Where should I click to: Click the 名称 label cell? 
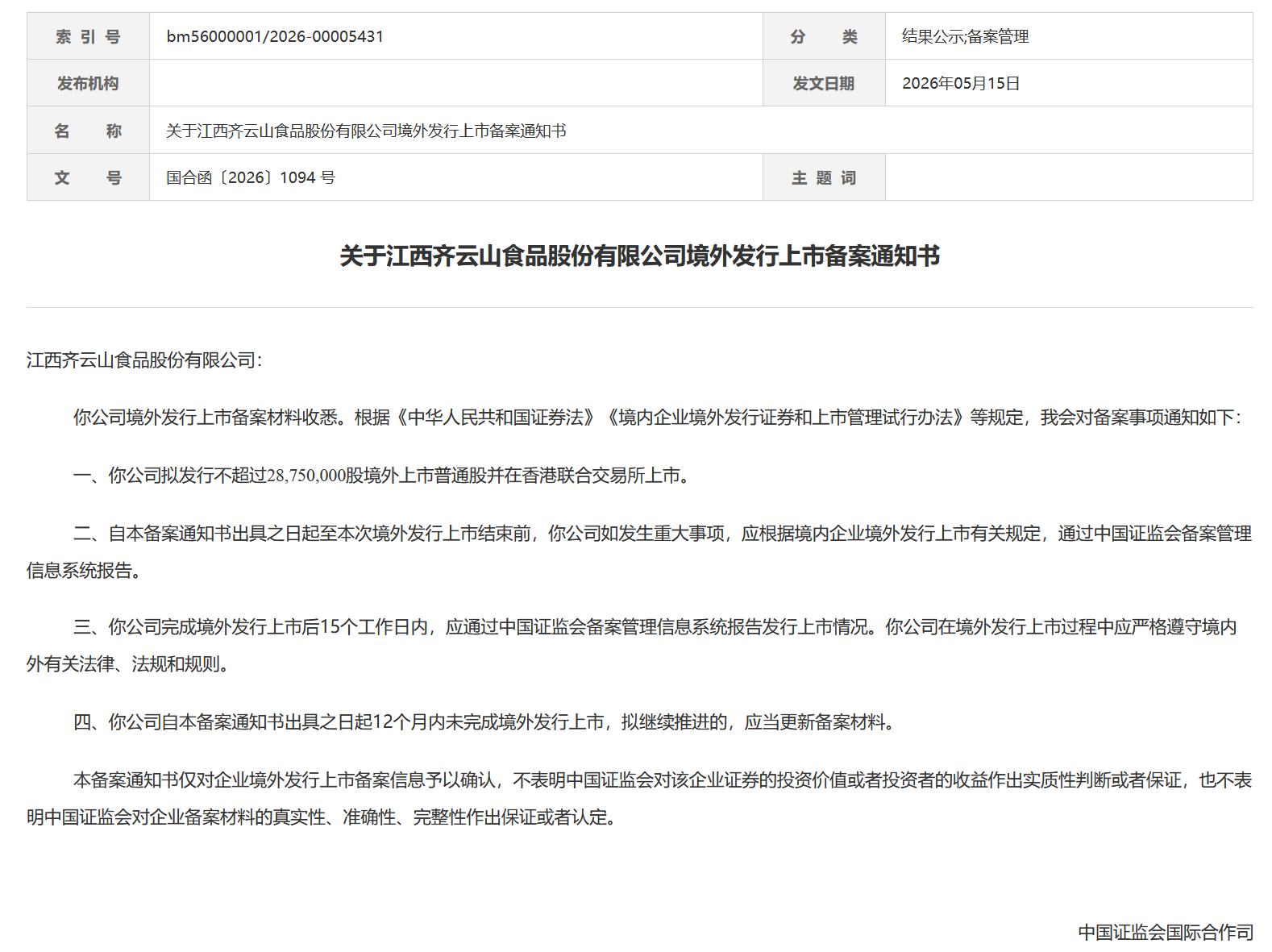pyautogui.click(x=88, y=130)
